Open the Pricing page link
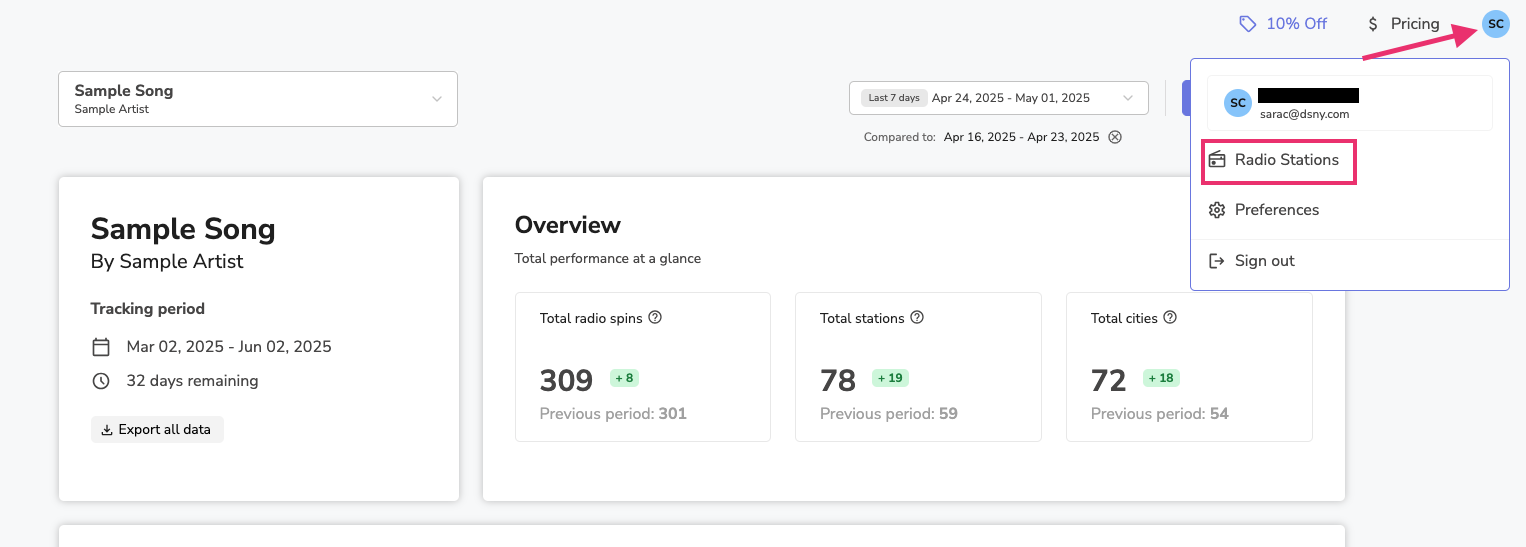Image resolution: width=1526 pixels, height=547 pixels. 1403,24
